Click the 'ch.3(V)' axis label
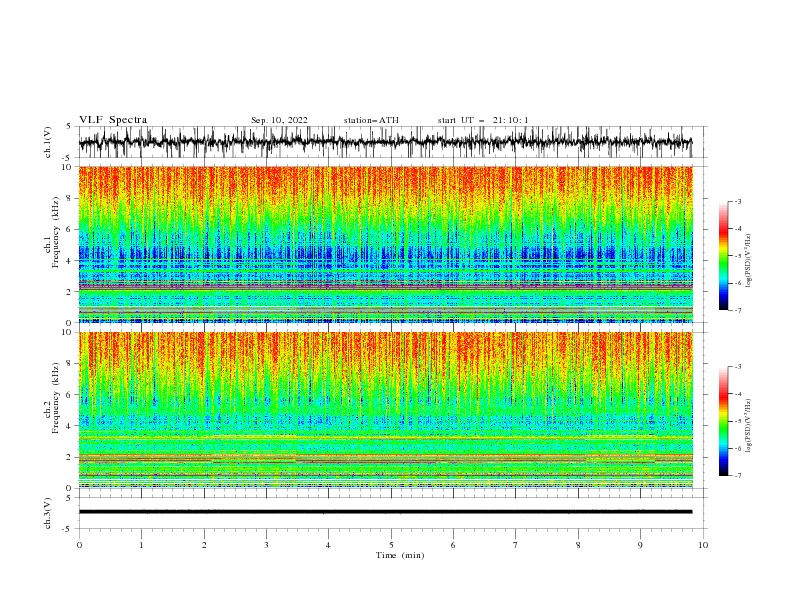Viewport: 792px width, 612px height. coord(48,513)
